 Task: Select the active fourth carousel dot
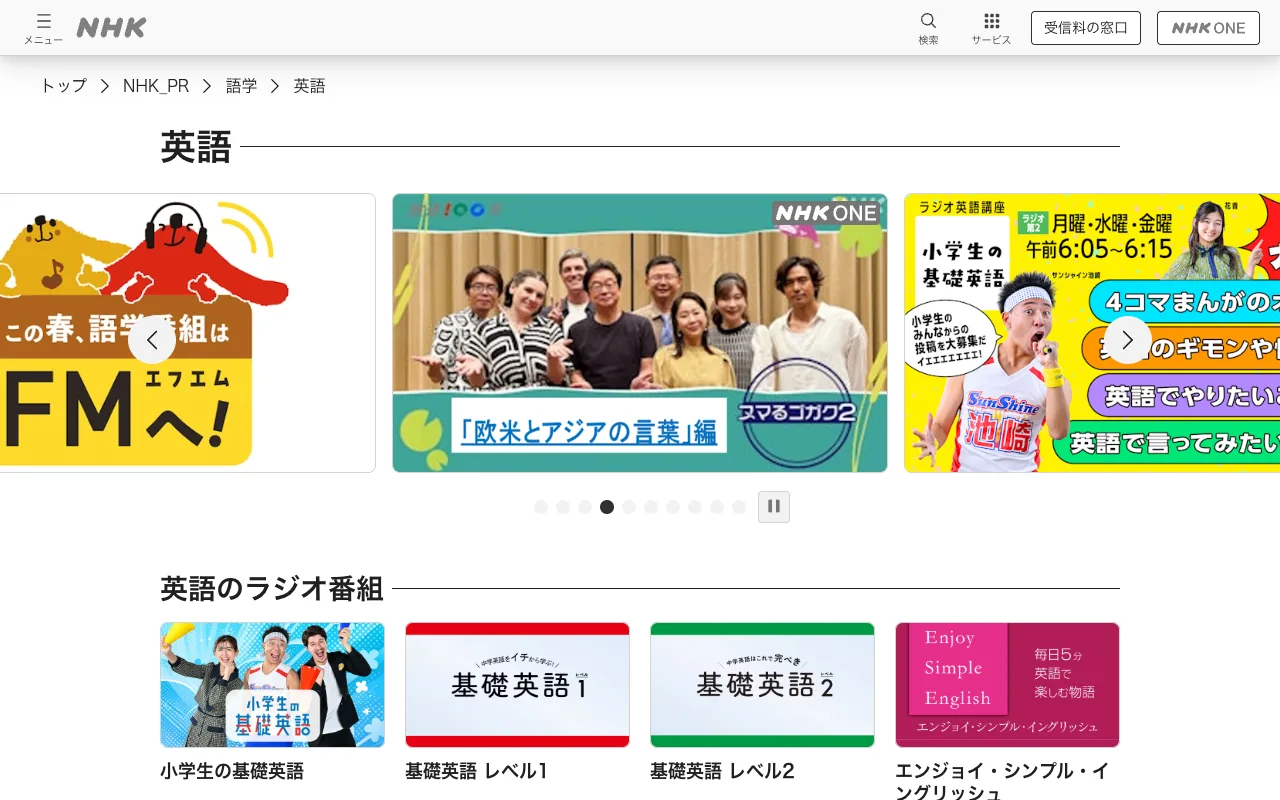click(607, 507)
